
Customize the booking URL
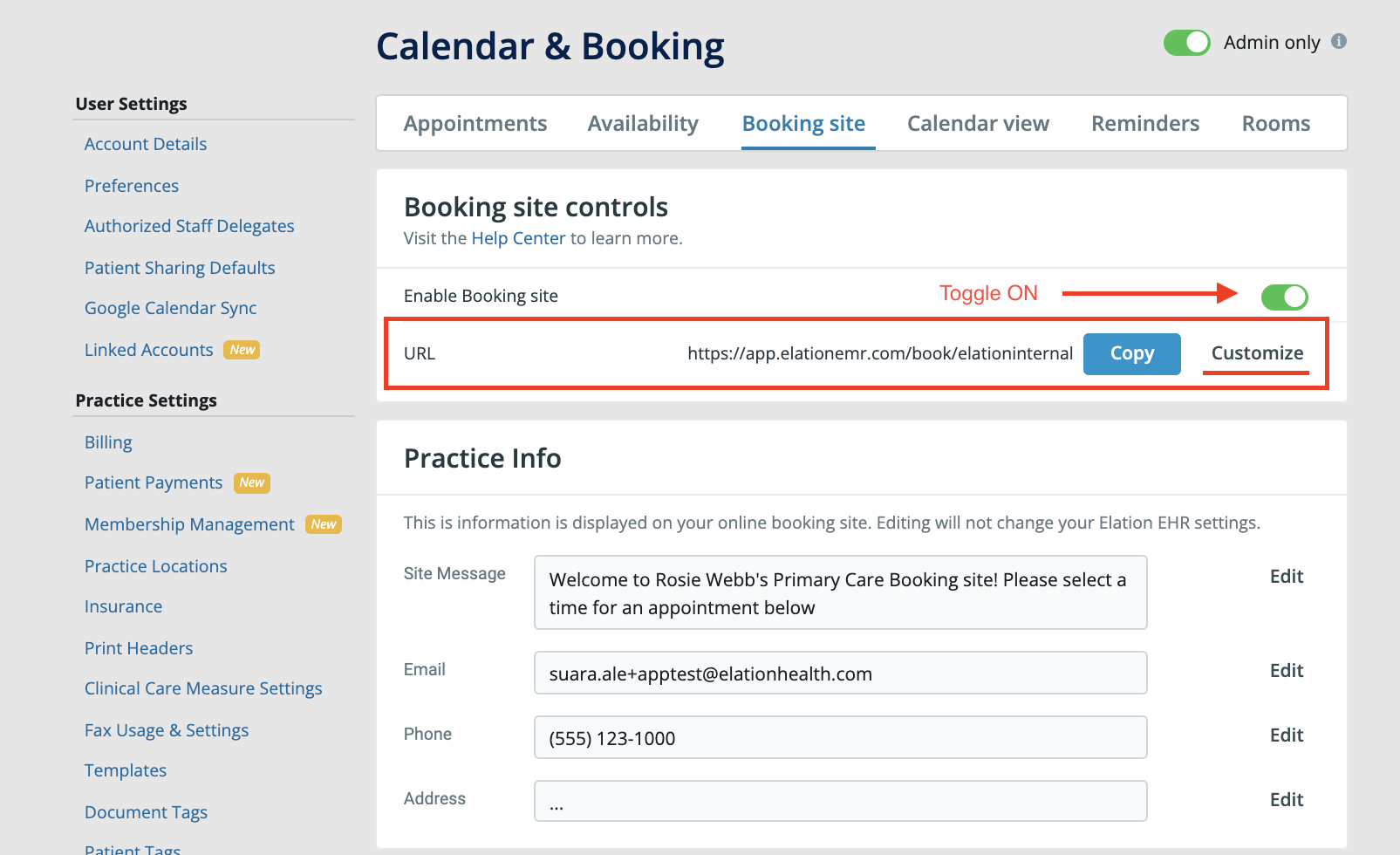(1256, 352)
